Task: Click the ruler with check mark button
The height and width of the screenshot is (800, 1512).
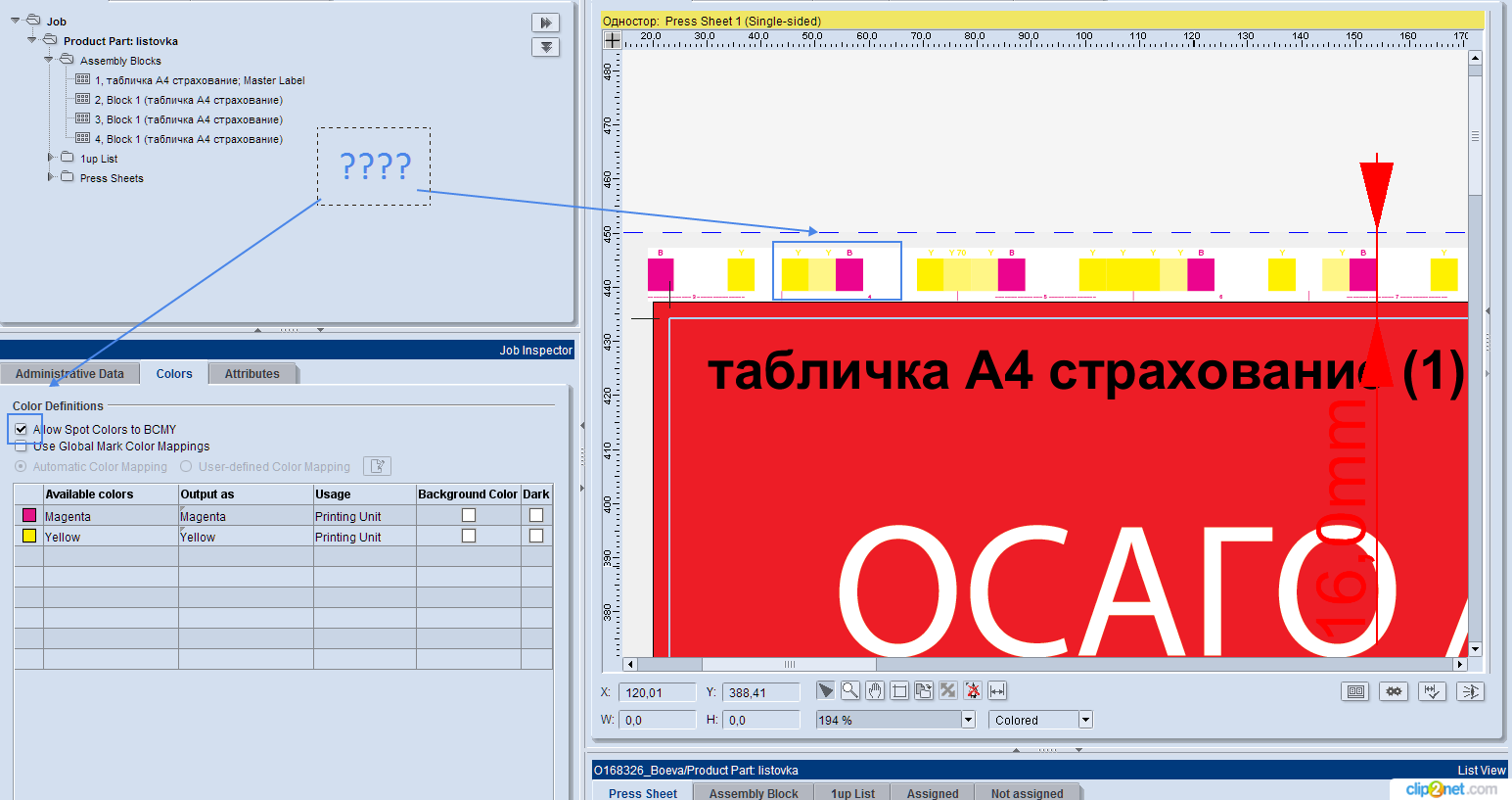Action: pos(1432,691)
